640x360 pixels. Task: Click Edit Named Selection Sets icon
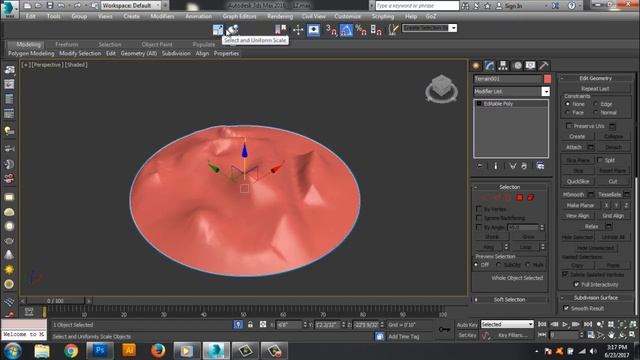393,30
